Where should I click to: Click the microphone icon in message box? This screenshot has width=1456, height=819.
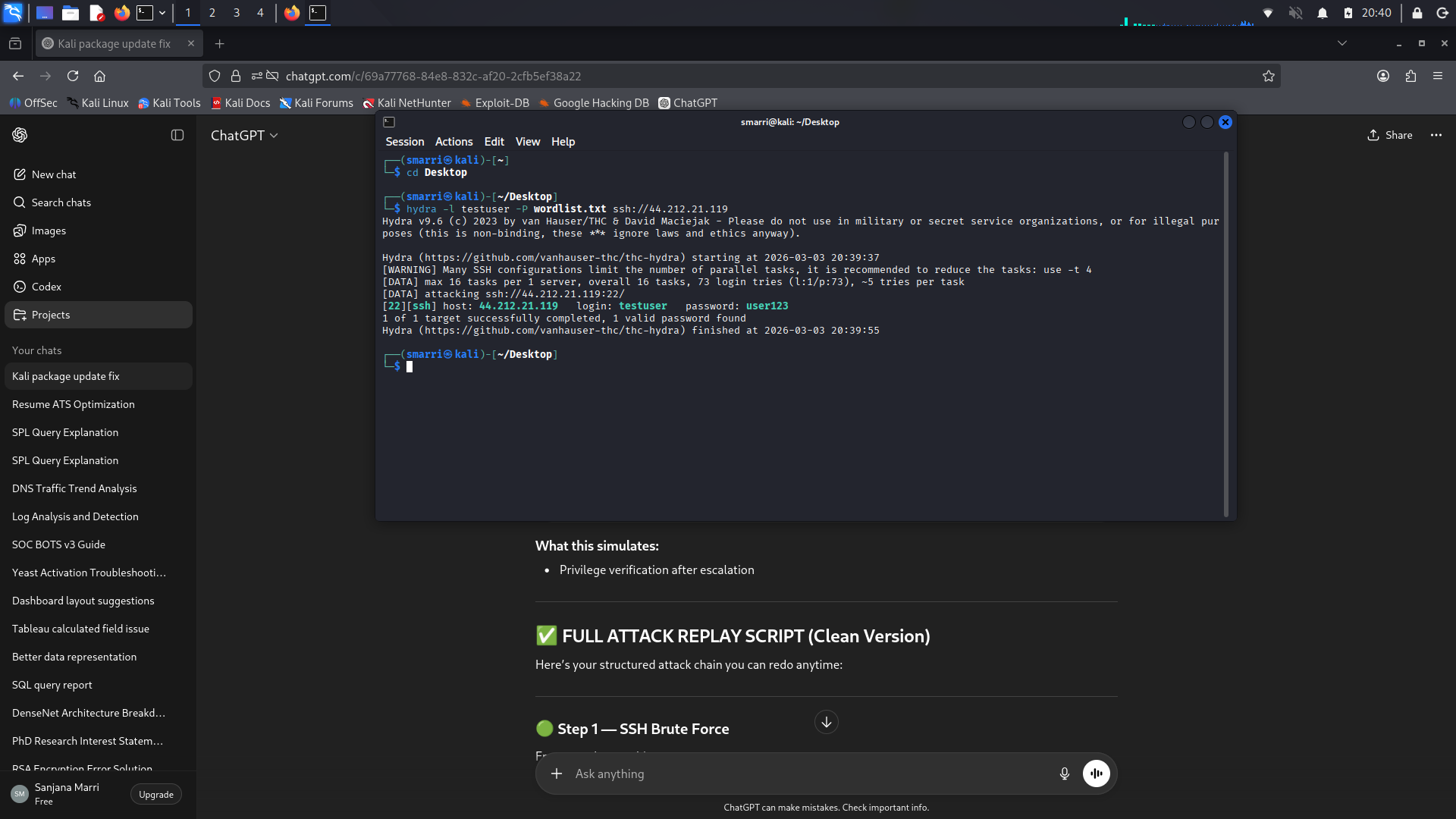pos(1064,773)
